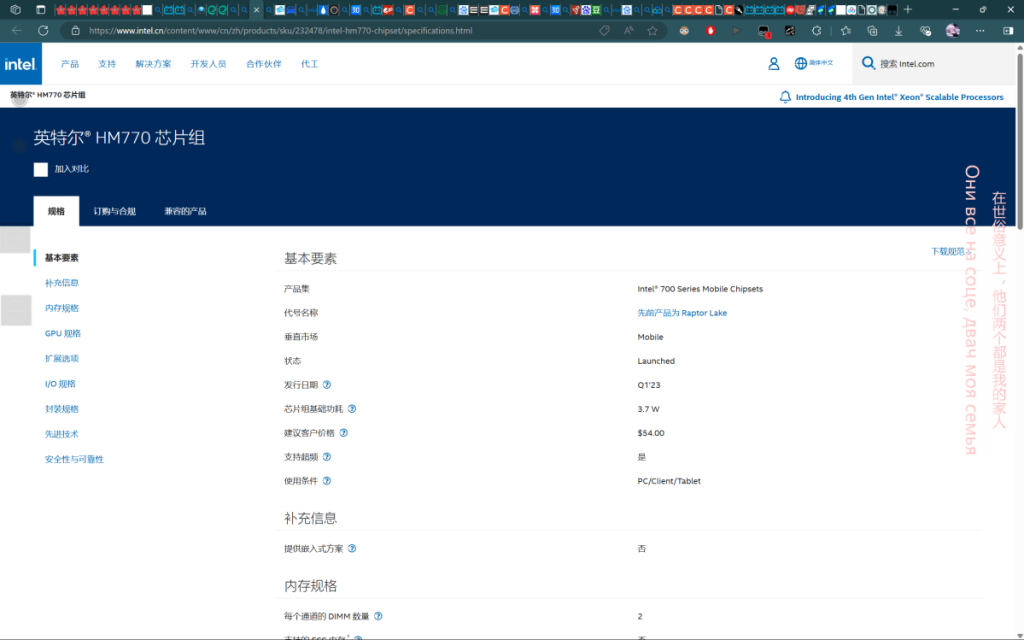Screen dimensions: 1024x640
Task: Click the browser back arrow
Action: 17,31
